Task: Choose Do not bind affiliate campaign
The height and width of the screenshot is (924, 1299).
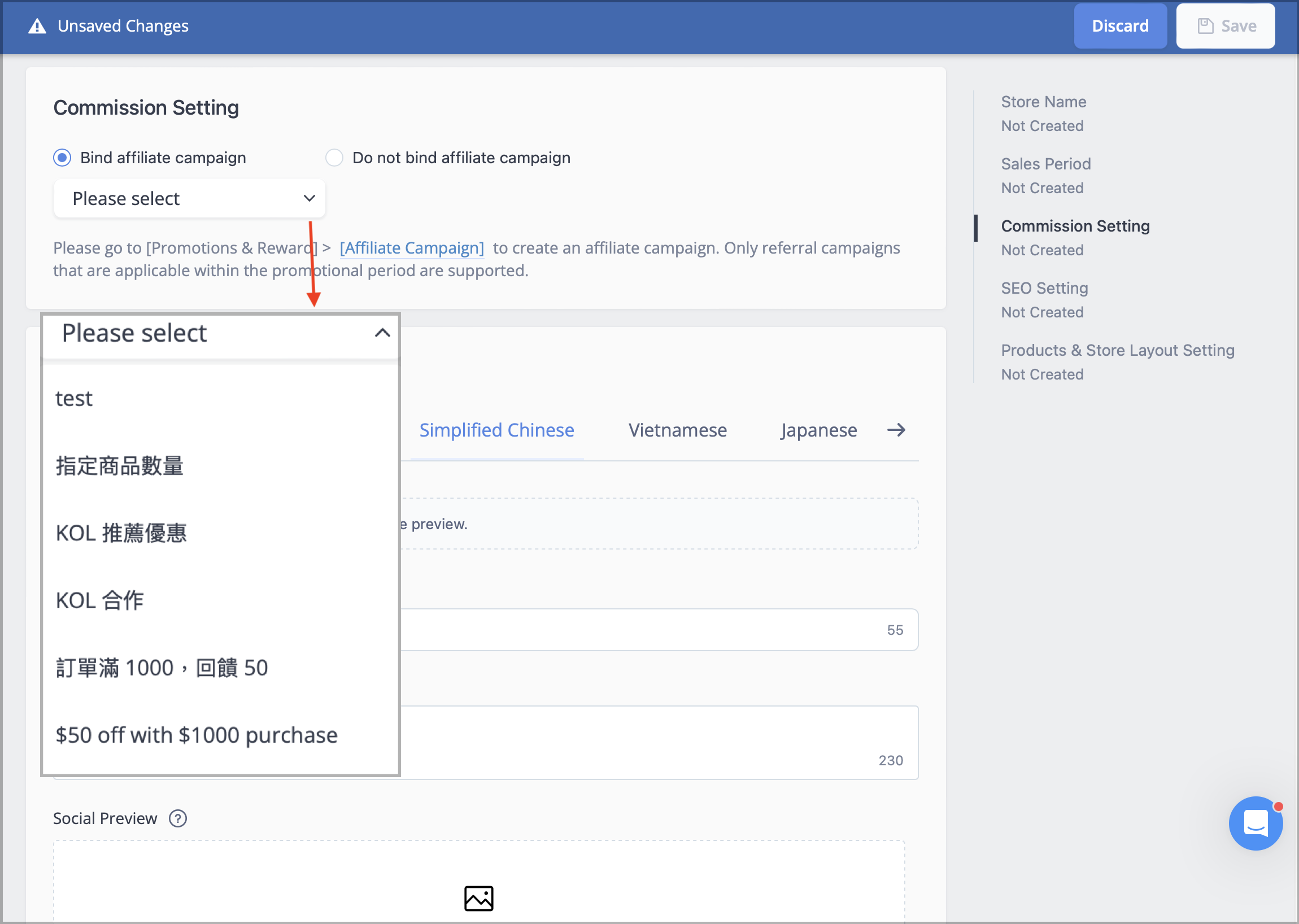Action: [x=334, y=158]
